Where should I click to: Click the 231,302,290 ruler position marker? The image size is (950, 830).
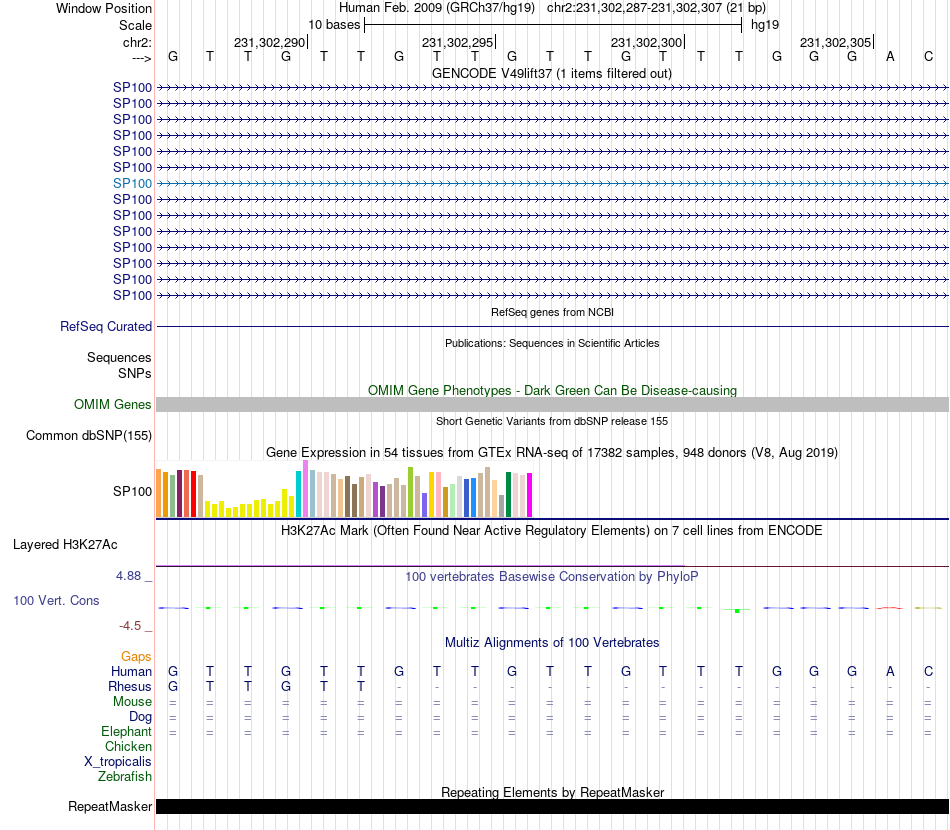pyautogui.click(x=270, y=42)
